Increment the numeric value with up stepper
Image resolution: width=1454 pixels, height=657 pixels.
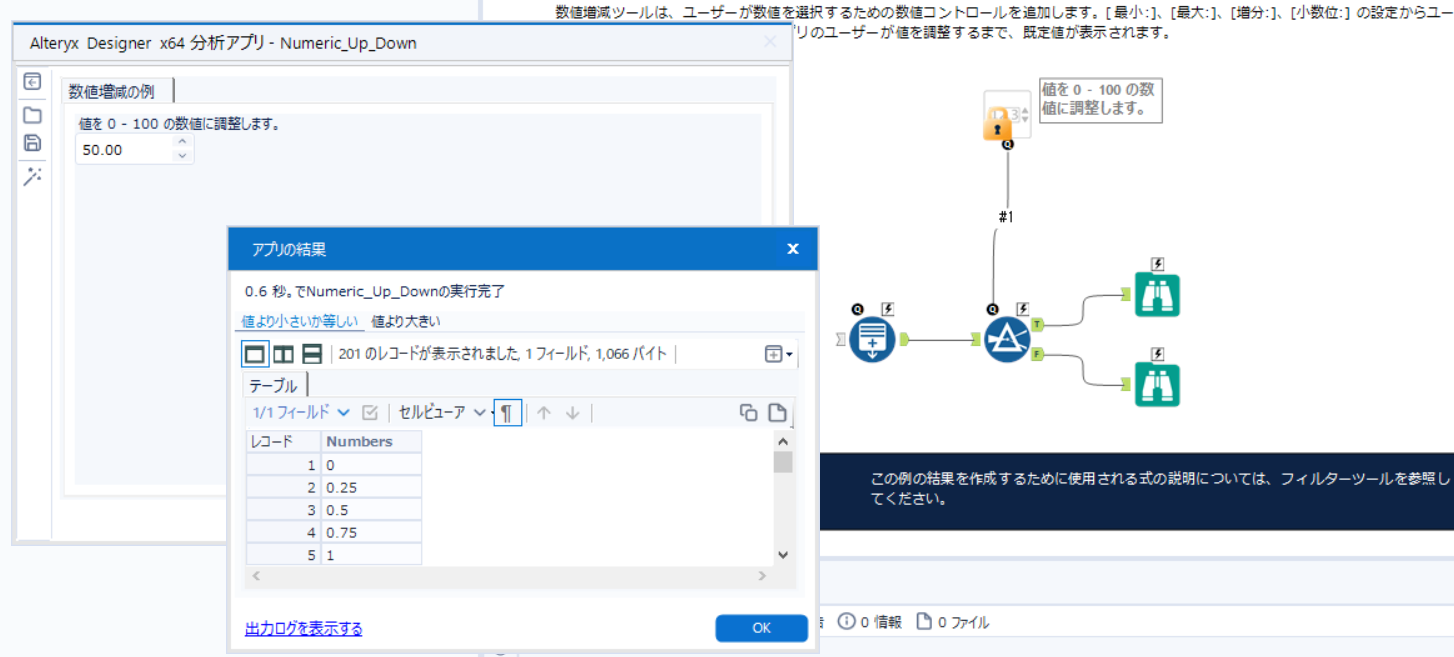[182, 143]
